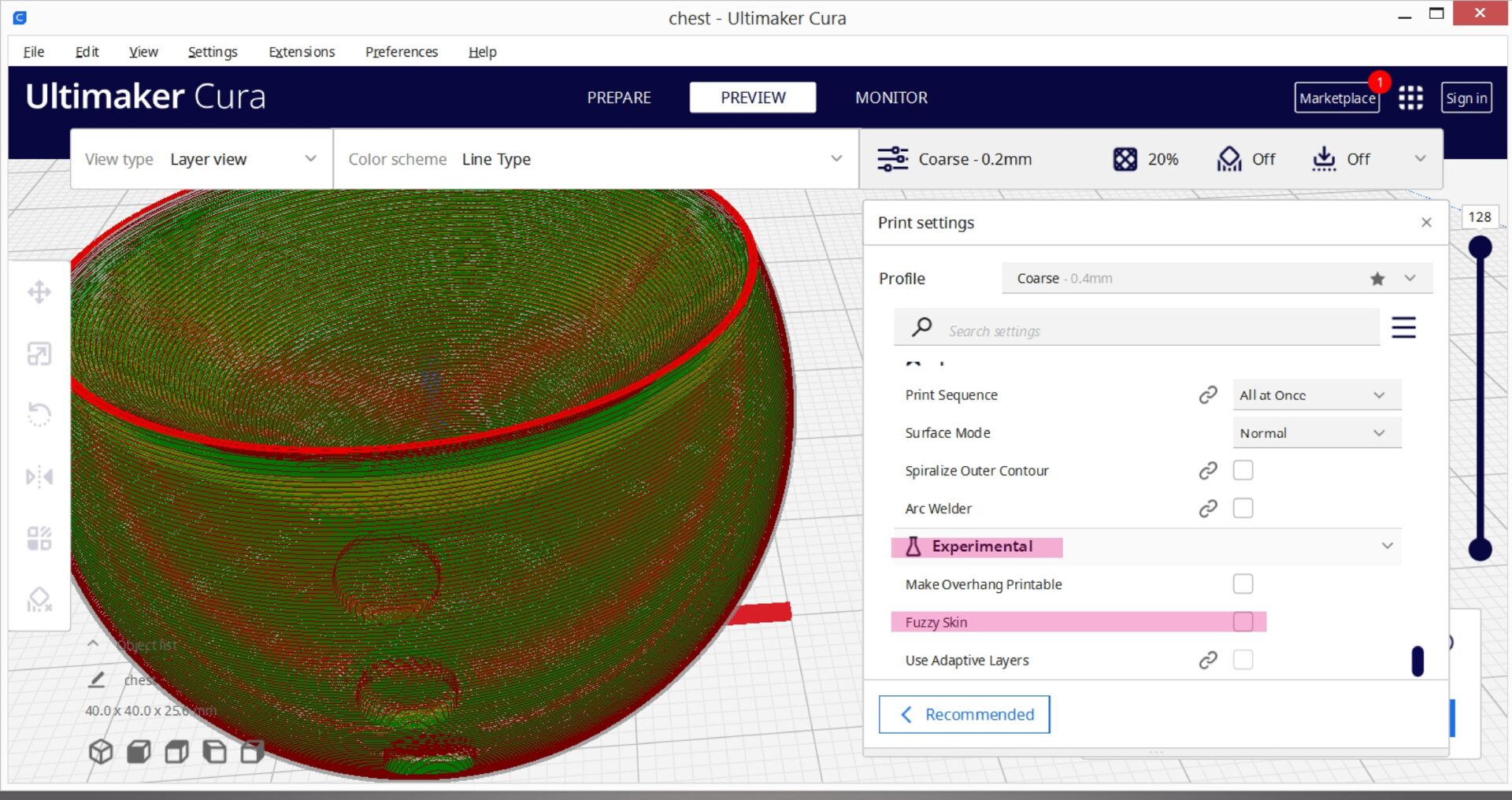This screenshot has width=1512, height=800.
Task: Open the Color scheme dropdown
Action: click(x=596, y=159)
